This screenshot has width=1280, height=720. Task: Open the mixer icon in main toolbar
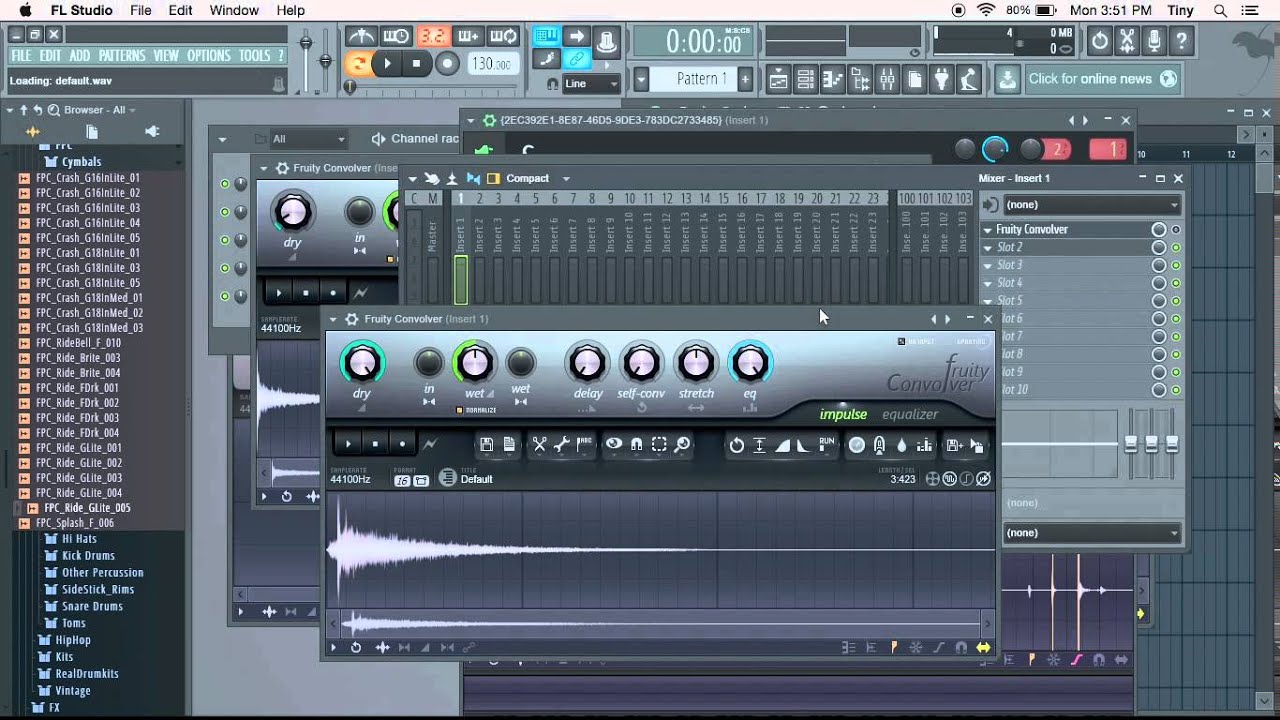tap(887, 79)
